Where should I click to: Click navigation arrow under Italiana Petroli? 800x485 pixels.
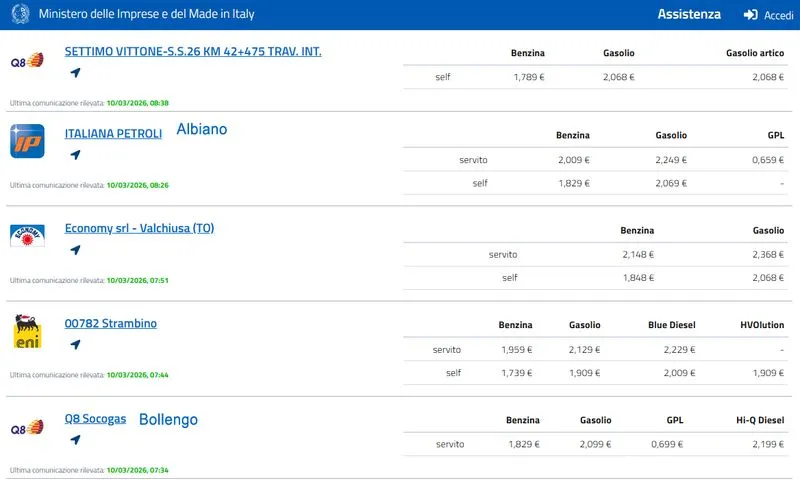pyautogui.click(x=75, y=155)
